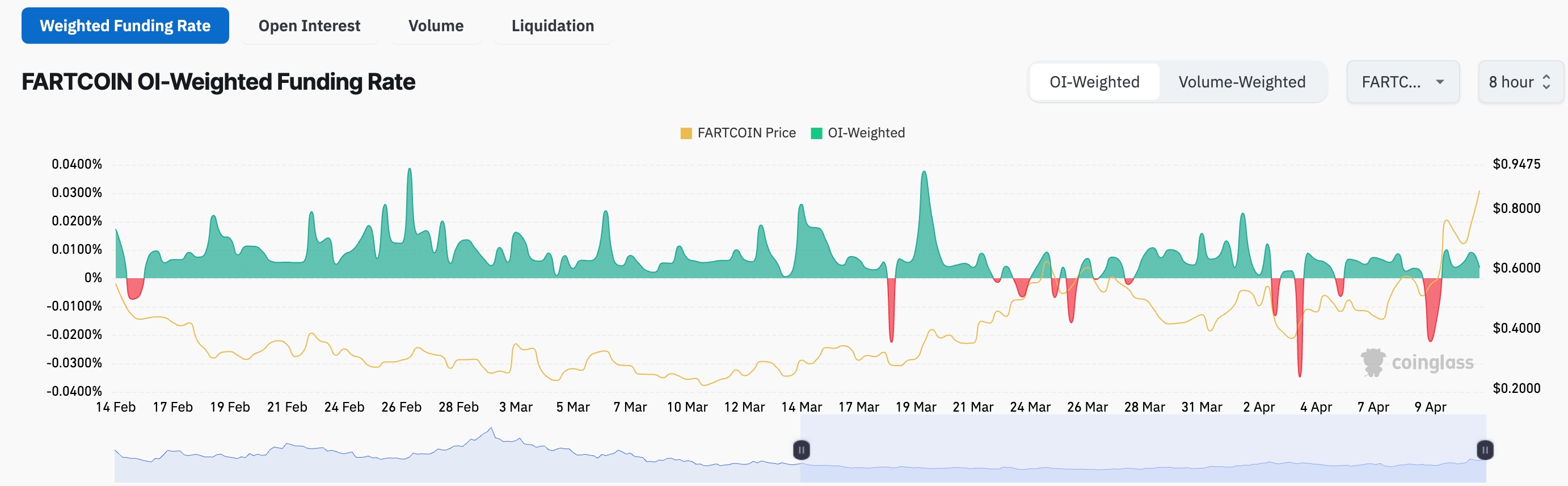Click the 21 Feb x-axis label
The image size is (1568, 486).
(286, 407)
